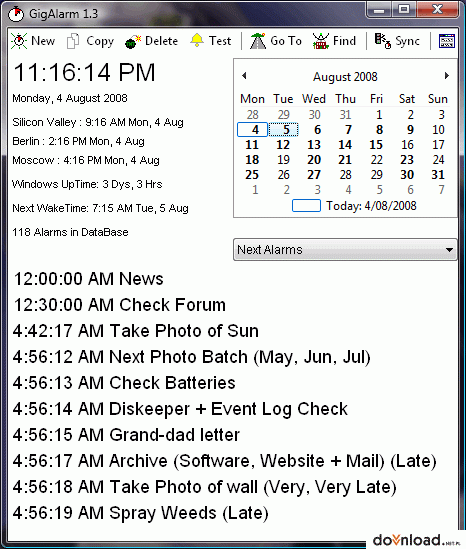Click the GigAlarm clock icon in title bar
The width and height of the screenshot is (466, 549).
[16, 14]
